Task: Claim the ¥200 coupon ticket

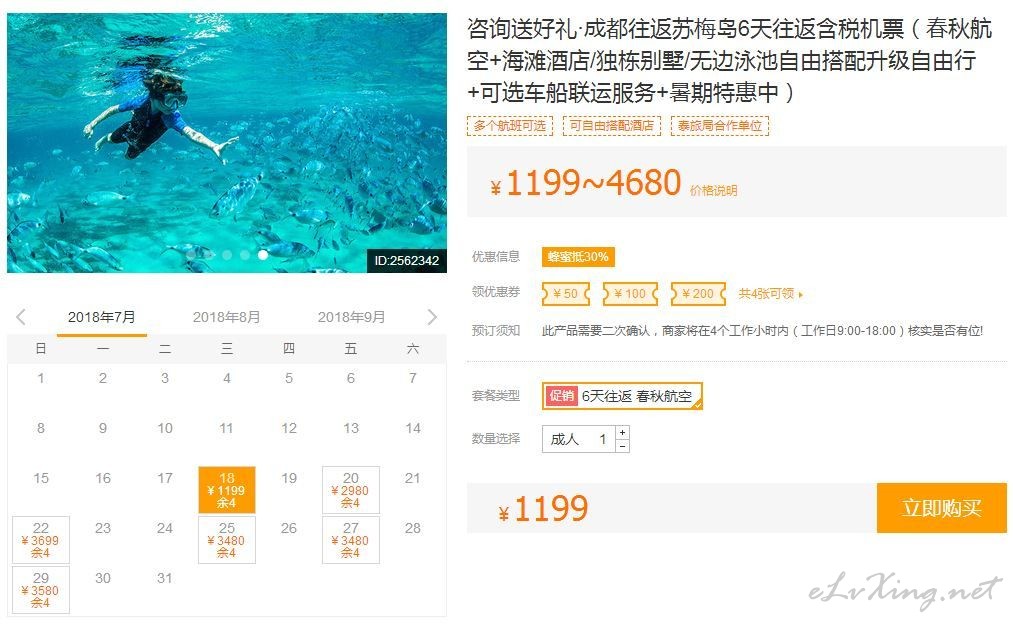Action: tap(698, 294)
